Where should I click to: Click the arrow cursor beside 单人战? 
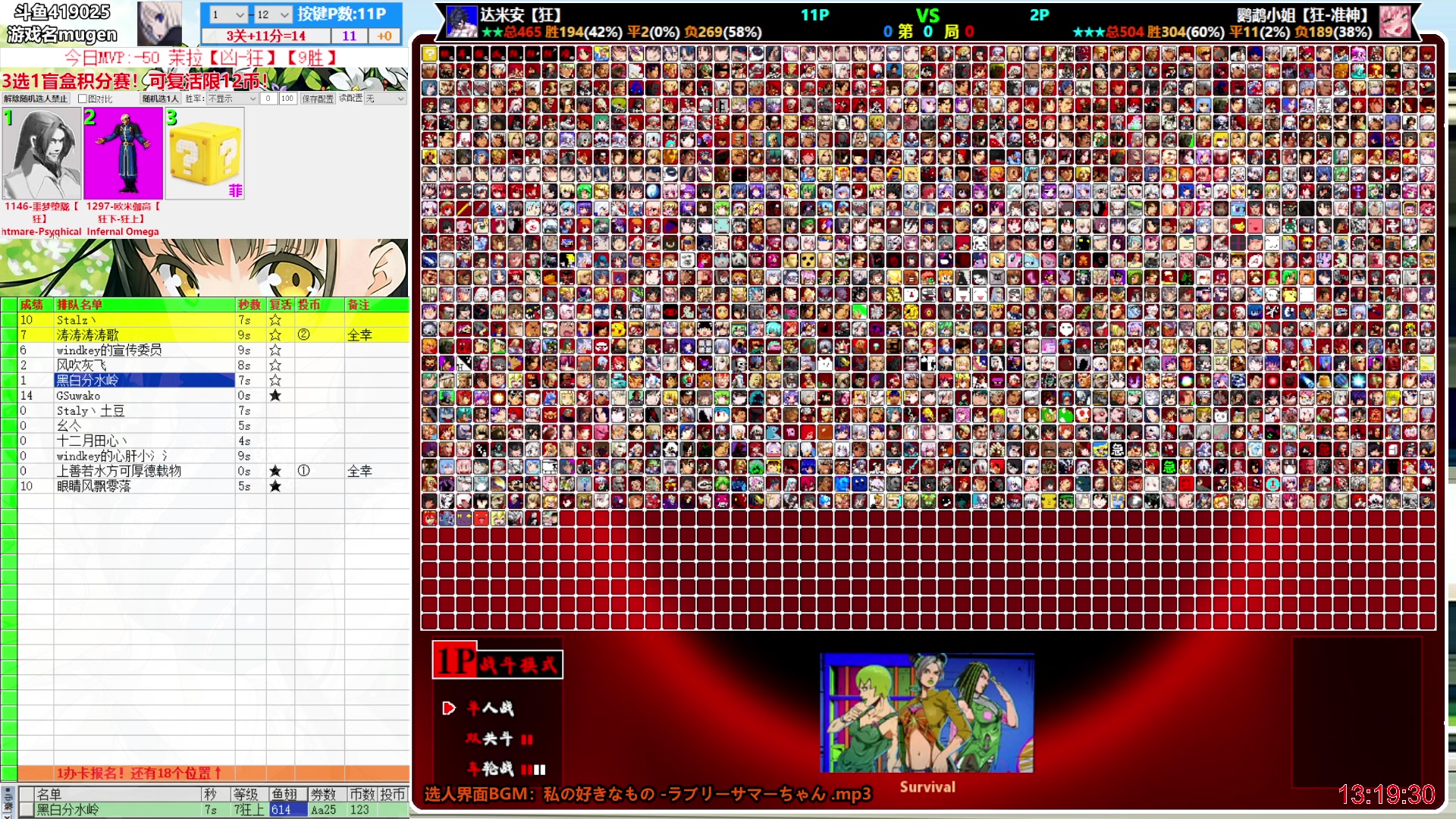click(449, 708)
